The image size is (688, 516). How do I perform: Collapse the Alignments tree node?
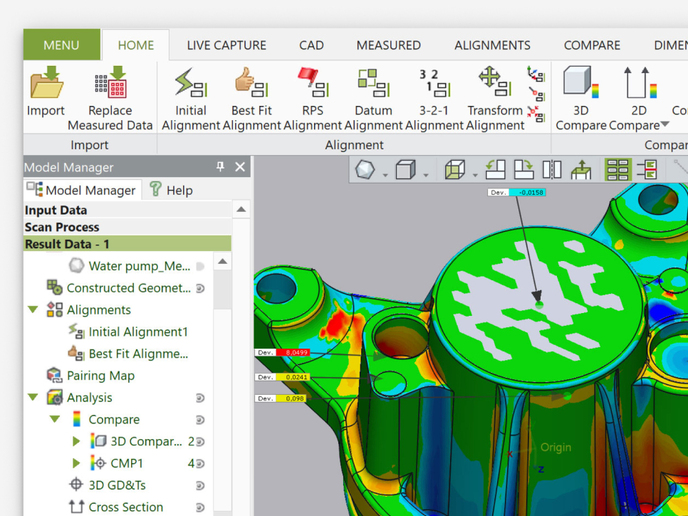[33, 310]
